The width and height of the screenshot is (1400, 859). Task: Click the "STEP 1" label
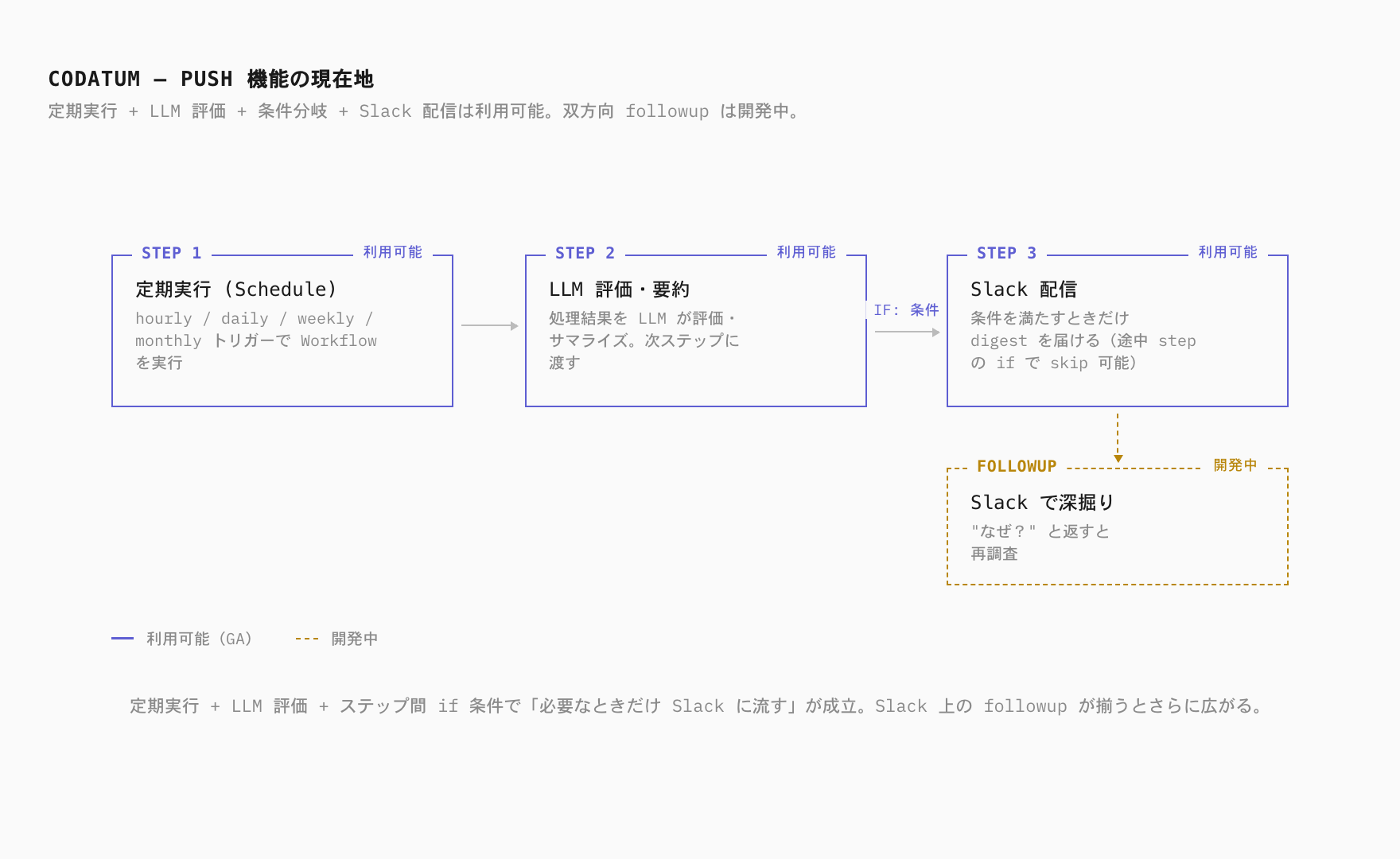171,253
